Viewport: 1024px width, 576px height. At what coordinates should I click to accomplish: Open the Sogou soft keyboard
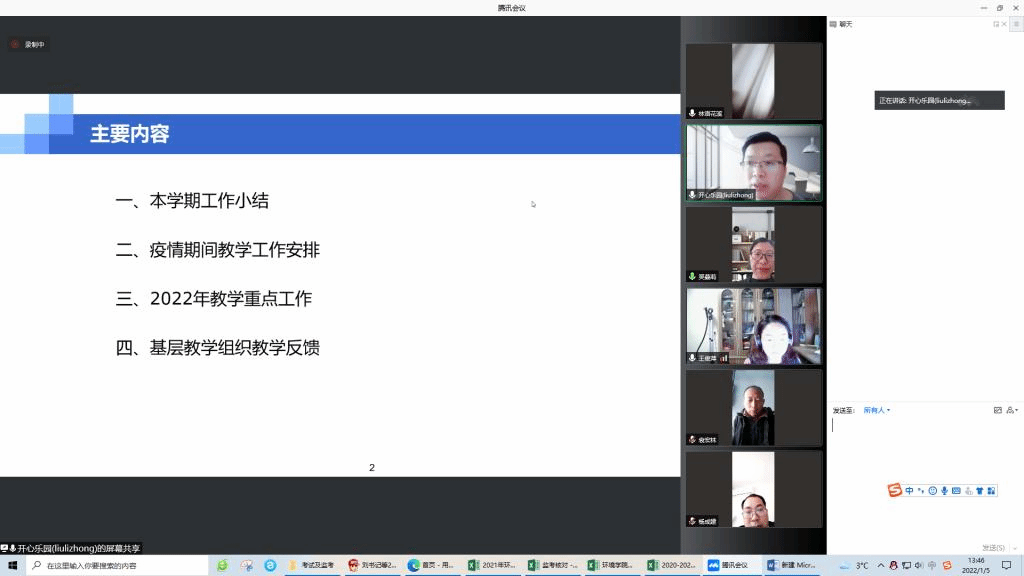click(956, 490)
